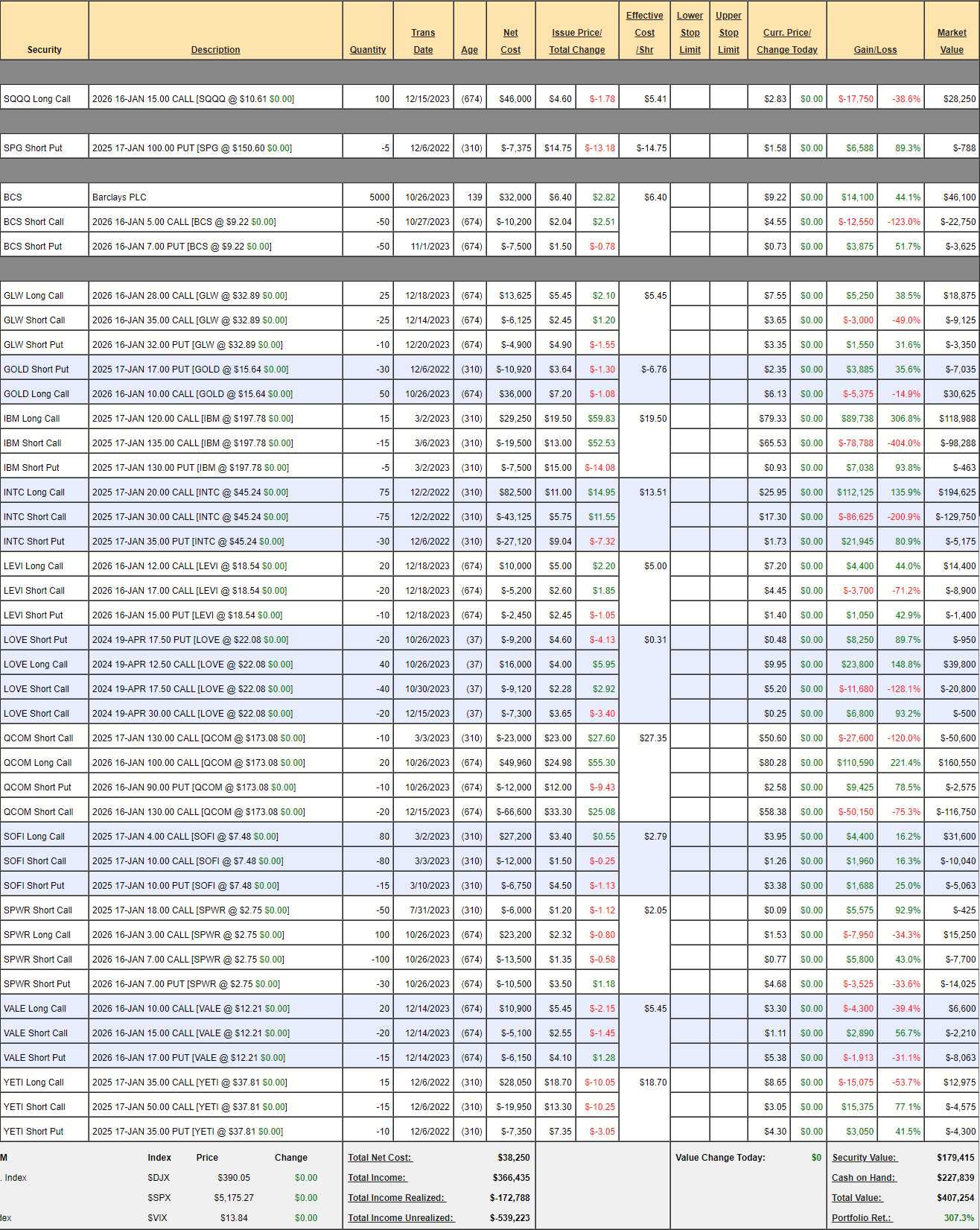
Task: Sort by Net Cost column
Action: (x=510, y=41)
